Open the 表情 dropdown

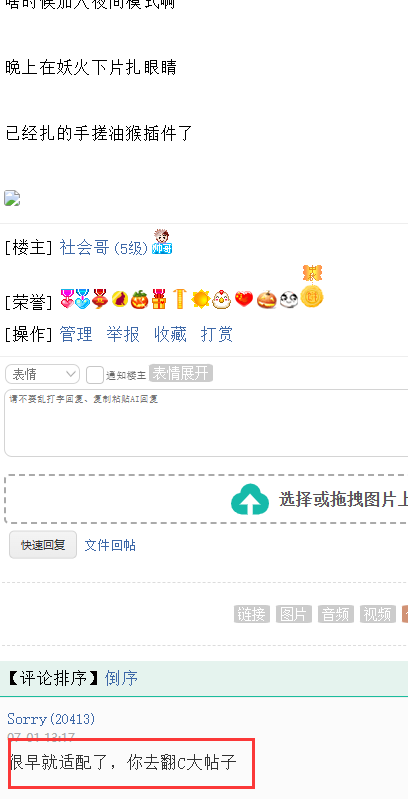[x=42, y=374]
